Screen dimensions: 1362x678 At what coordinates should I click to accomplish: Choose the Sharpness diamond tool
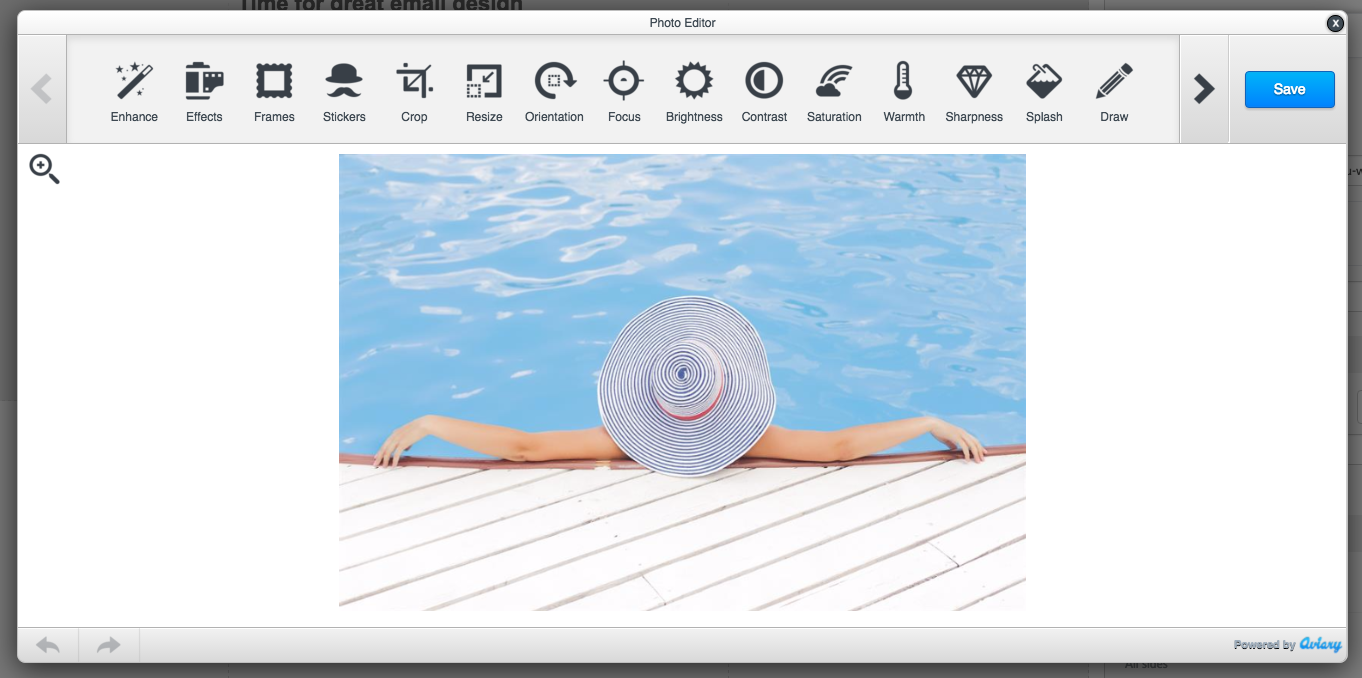coord(974,91)
